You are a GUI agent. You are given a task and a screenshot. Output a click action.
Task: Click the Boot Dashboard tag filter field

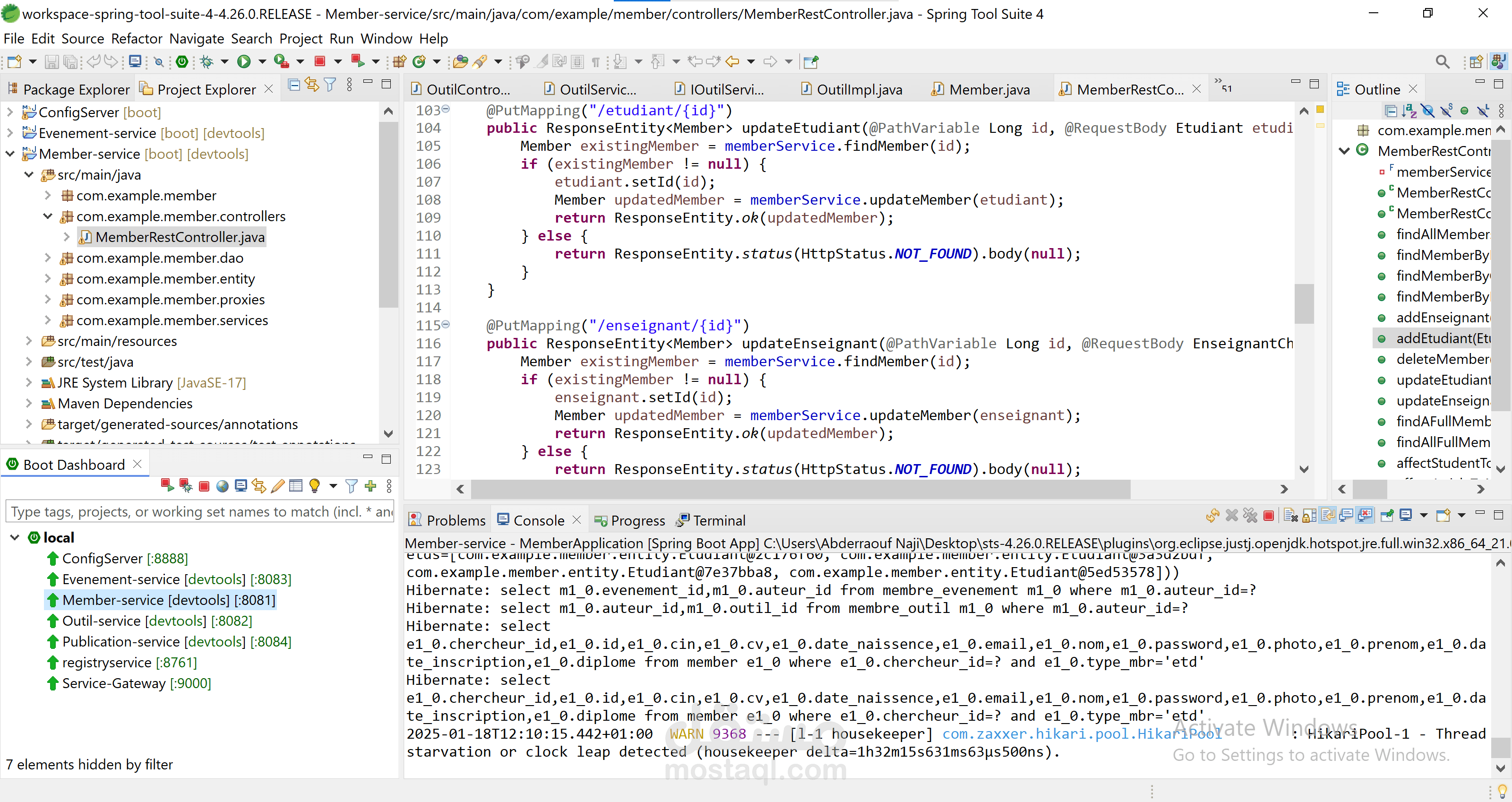[x=199, y=511]
